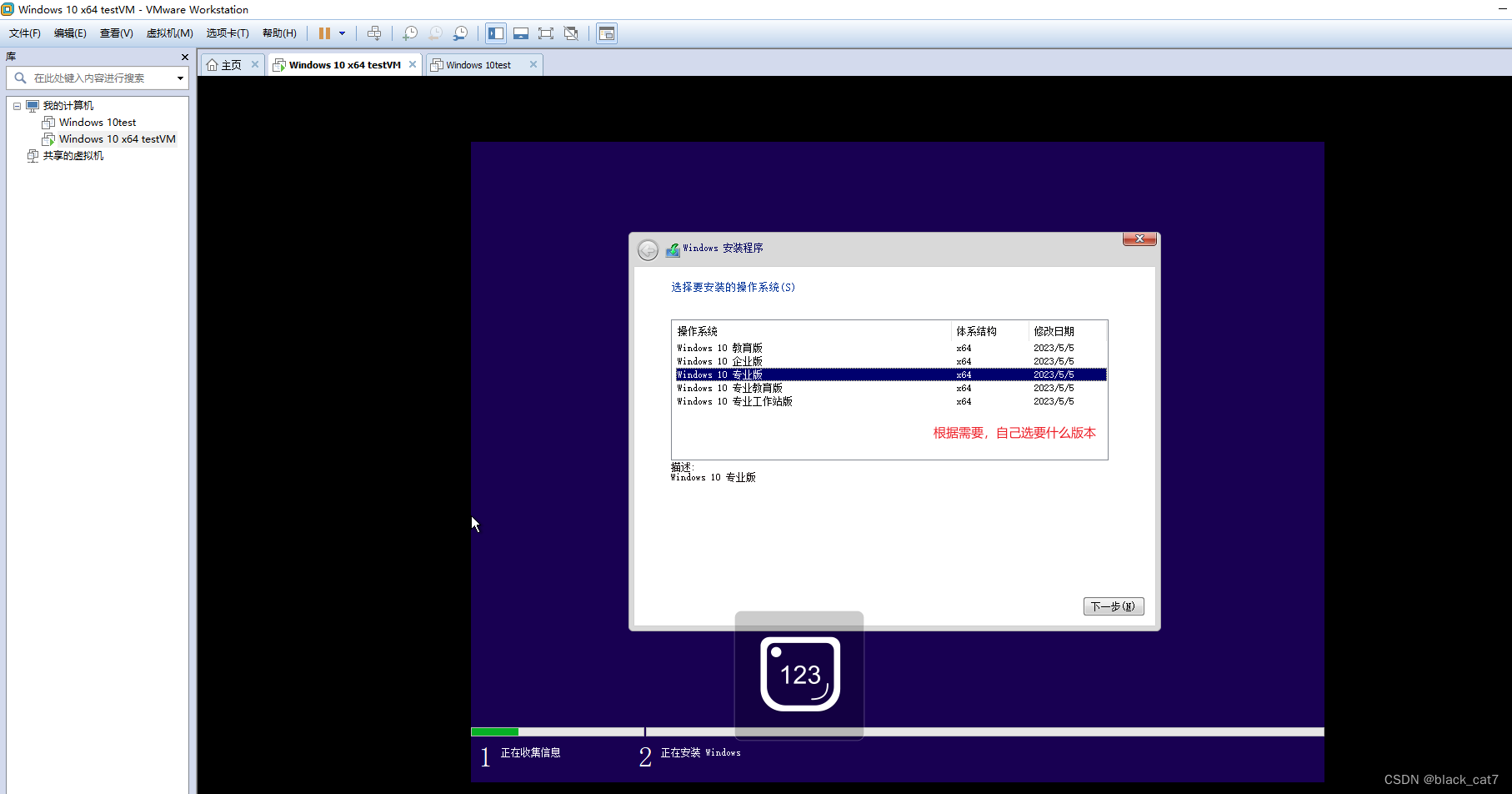The width and height of the screenshot is (1512, 794).
Task: Pause the virtual machine with the pause icon
Action: click(x=324, y=33)
